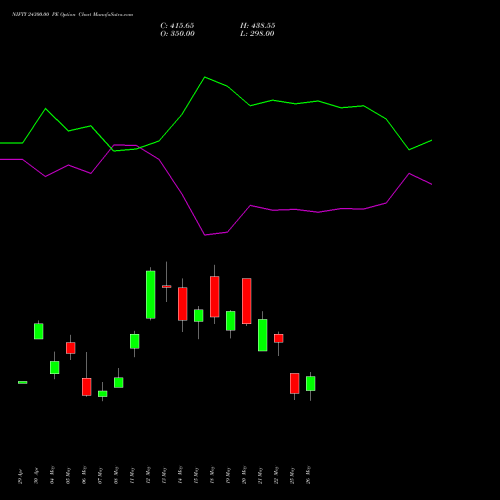The width and height of the screenshot is (500, 500).
Task: Select the 07 May date label
Action: (100, 475)
